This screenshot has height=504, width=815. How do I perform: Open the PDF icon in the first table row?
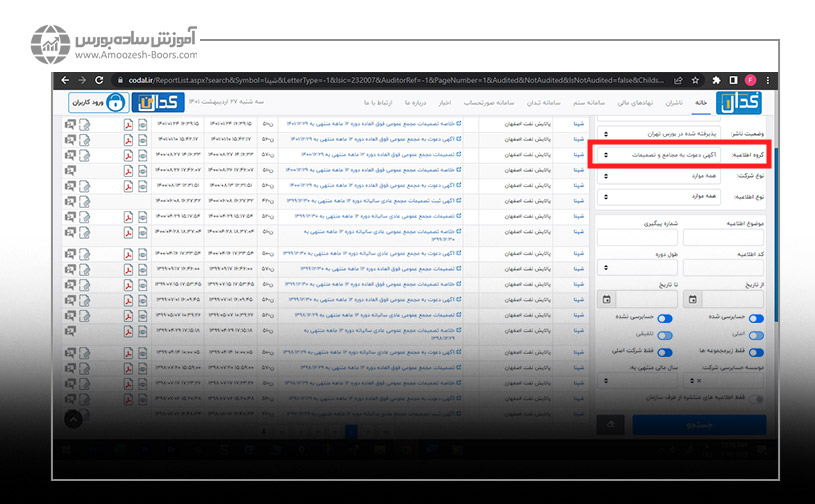(x=128, y=125)
